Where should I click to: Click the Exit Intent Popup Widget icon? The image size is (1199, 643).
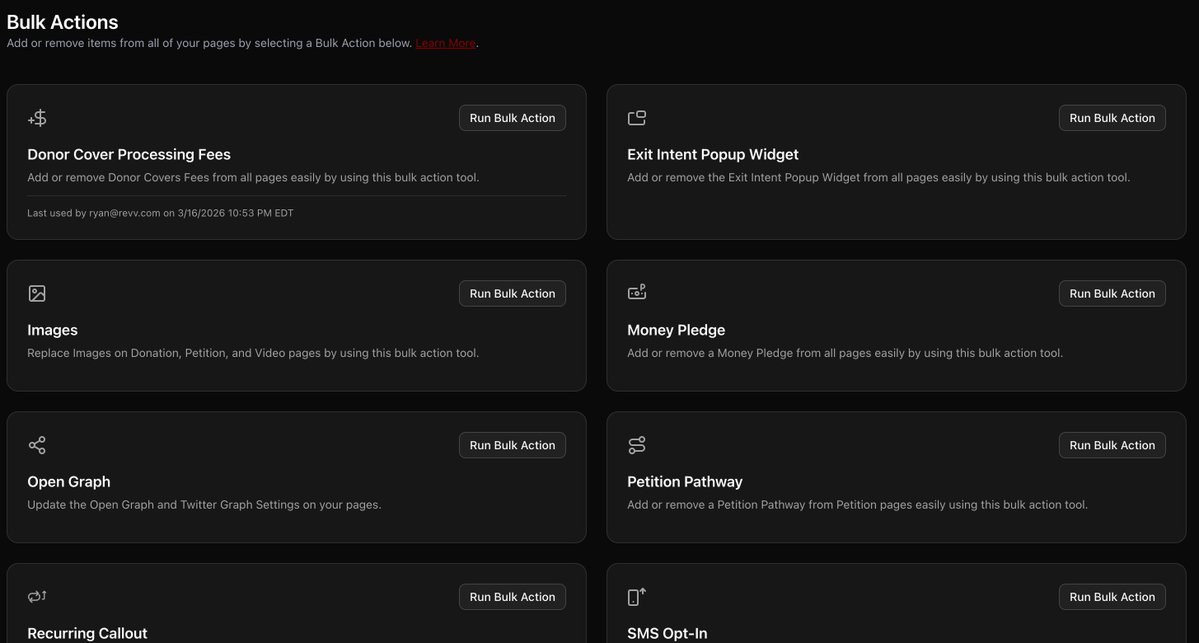click(636, 118)
